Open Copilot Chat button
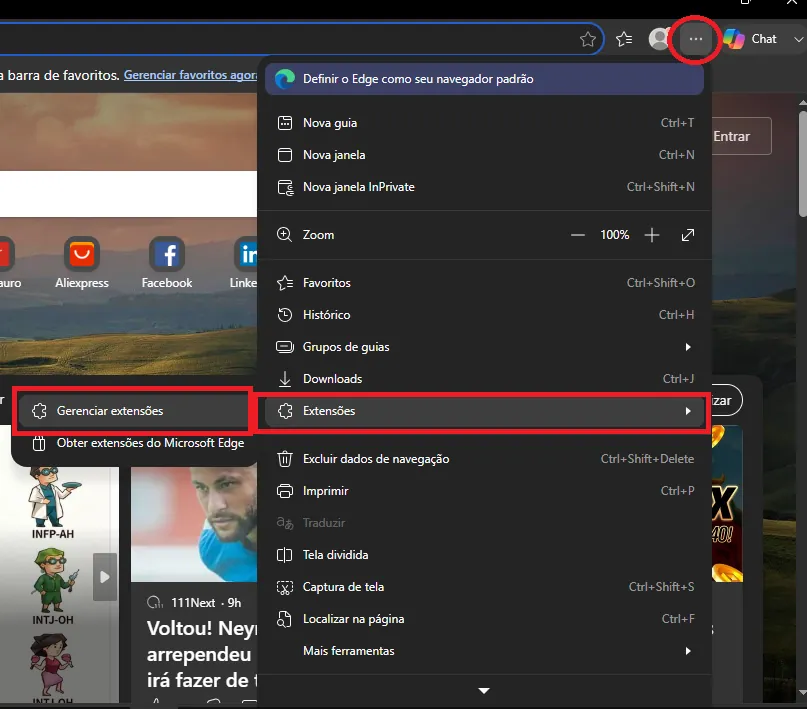 click(x=750, y=39)
